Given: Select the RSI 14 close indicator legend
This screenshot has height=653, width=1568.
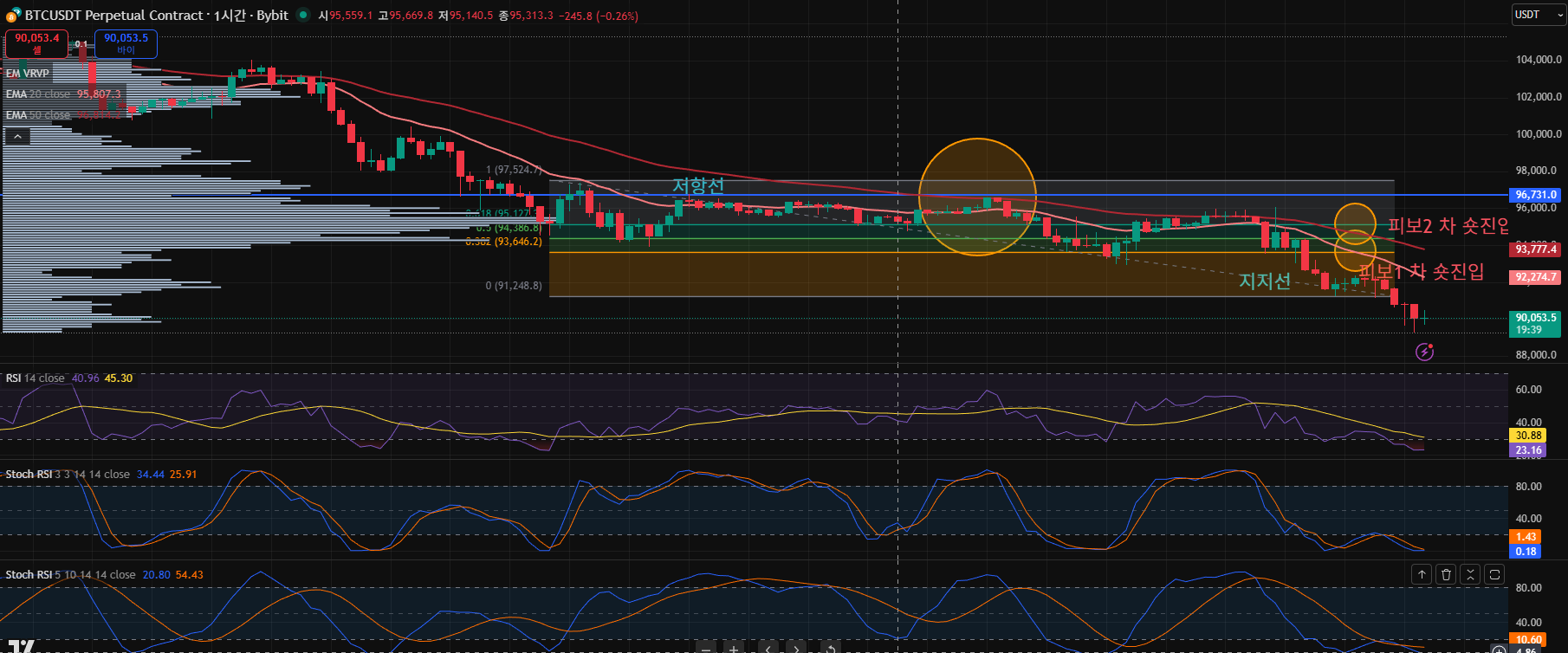Looking at the screenshot, I should click(x=35, y=378).
